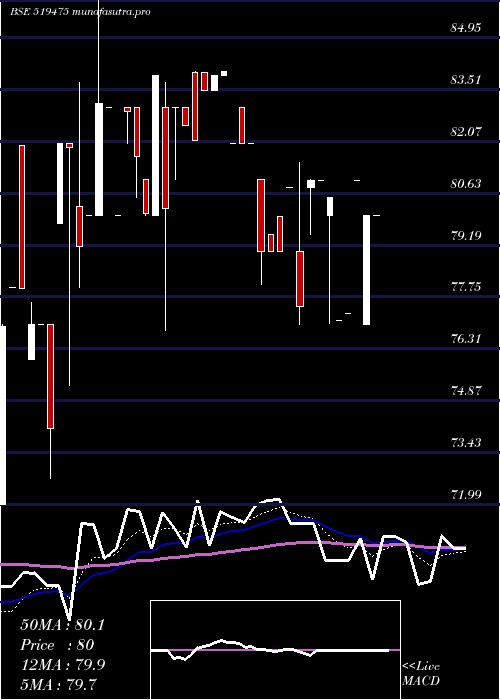Click the 84.95 price axis label

pos(466,28)
